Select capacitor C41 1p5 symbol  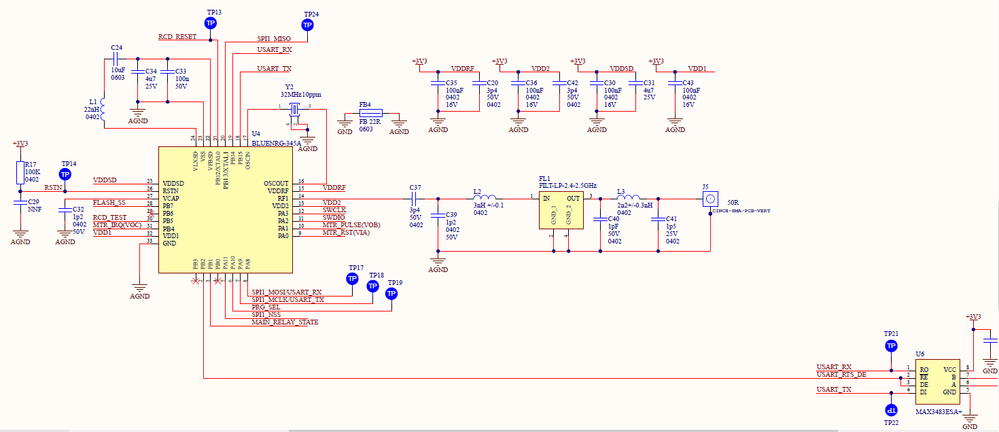[x=658, y=219]
